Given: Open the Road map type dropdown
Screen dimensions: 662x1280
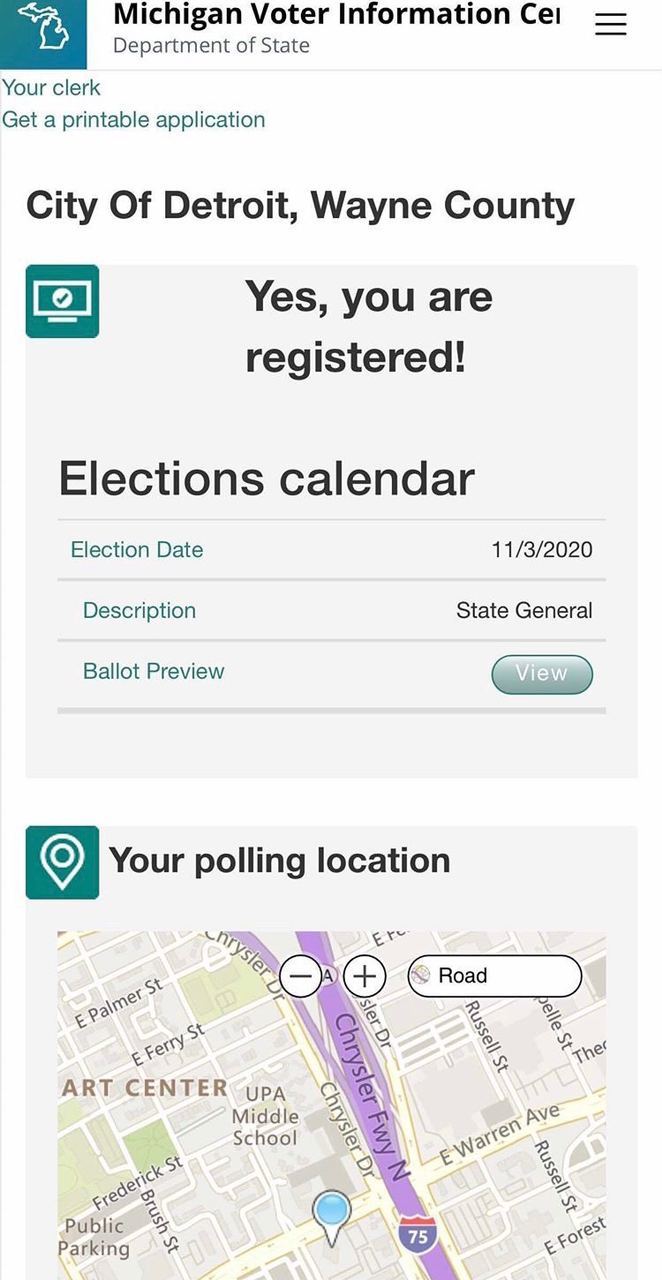Looking at the screenshot, I should pos(495,976).
